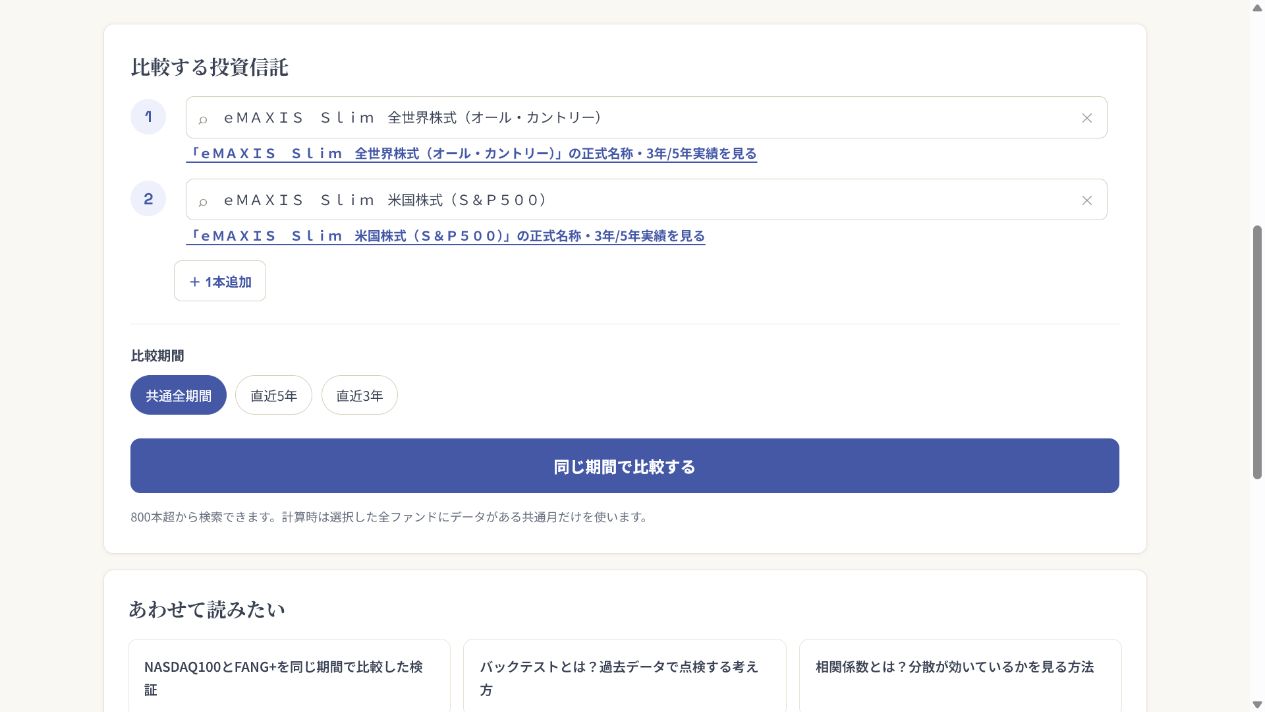
Task: Click search icon in fund field 2
Action: tap(203, 201)
